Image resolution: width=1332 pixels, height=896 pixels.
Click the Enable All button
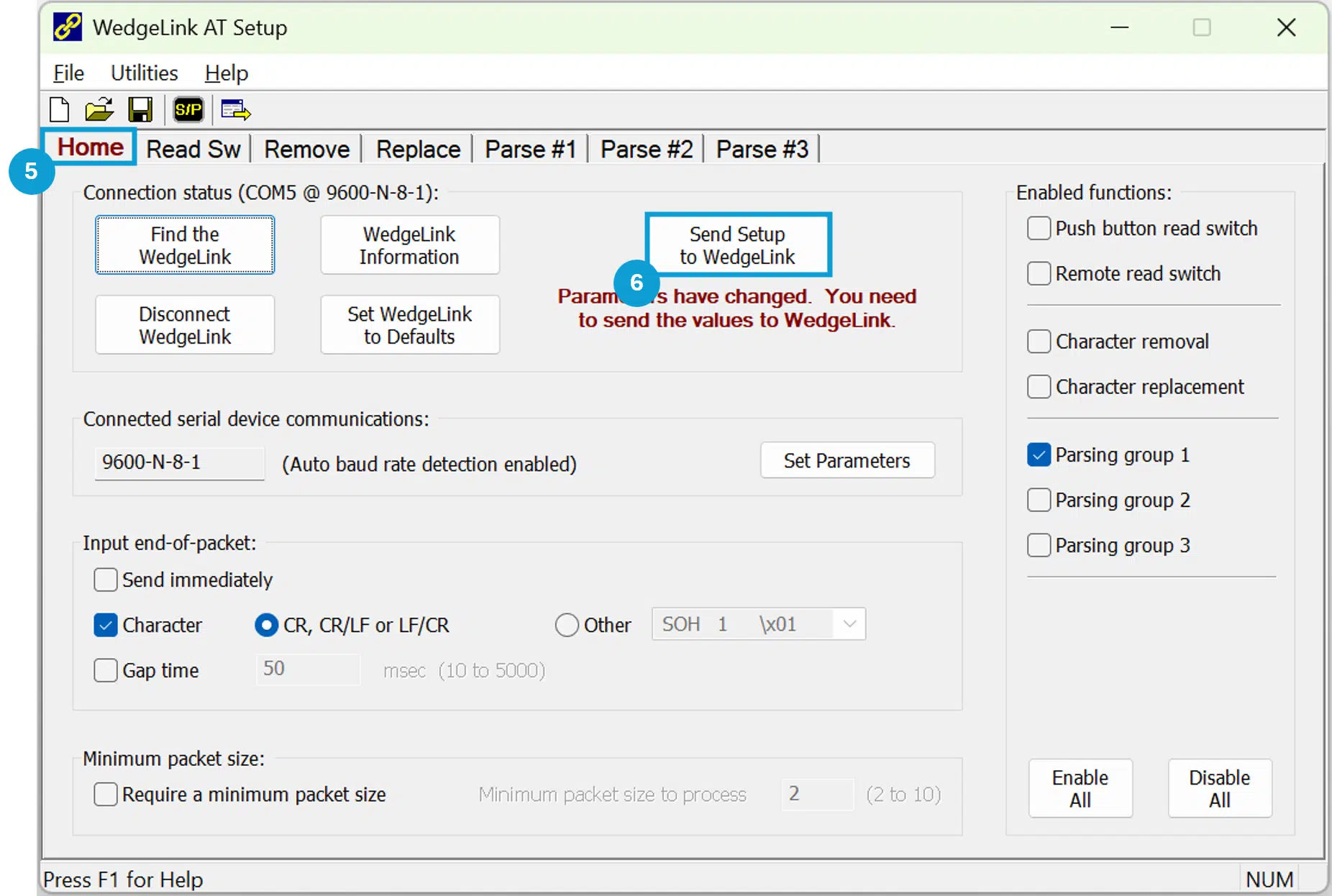coord(1080,788)
